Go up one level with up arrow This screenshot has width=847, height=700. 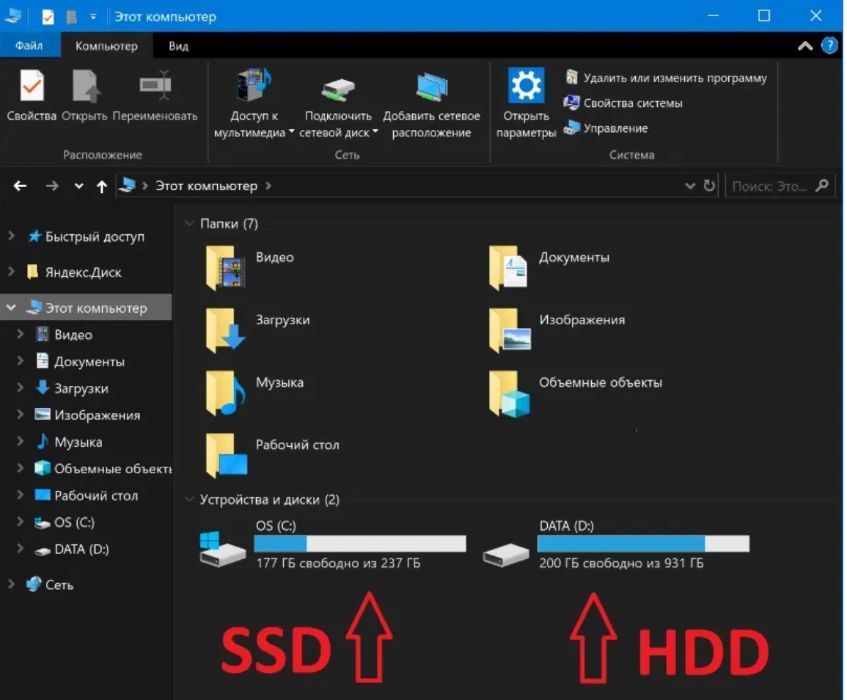coord(102,187)
